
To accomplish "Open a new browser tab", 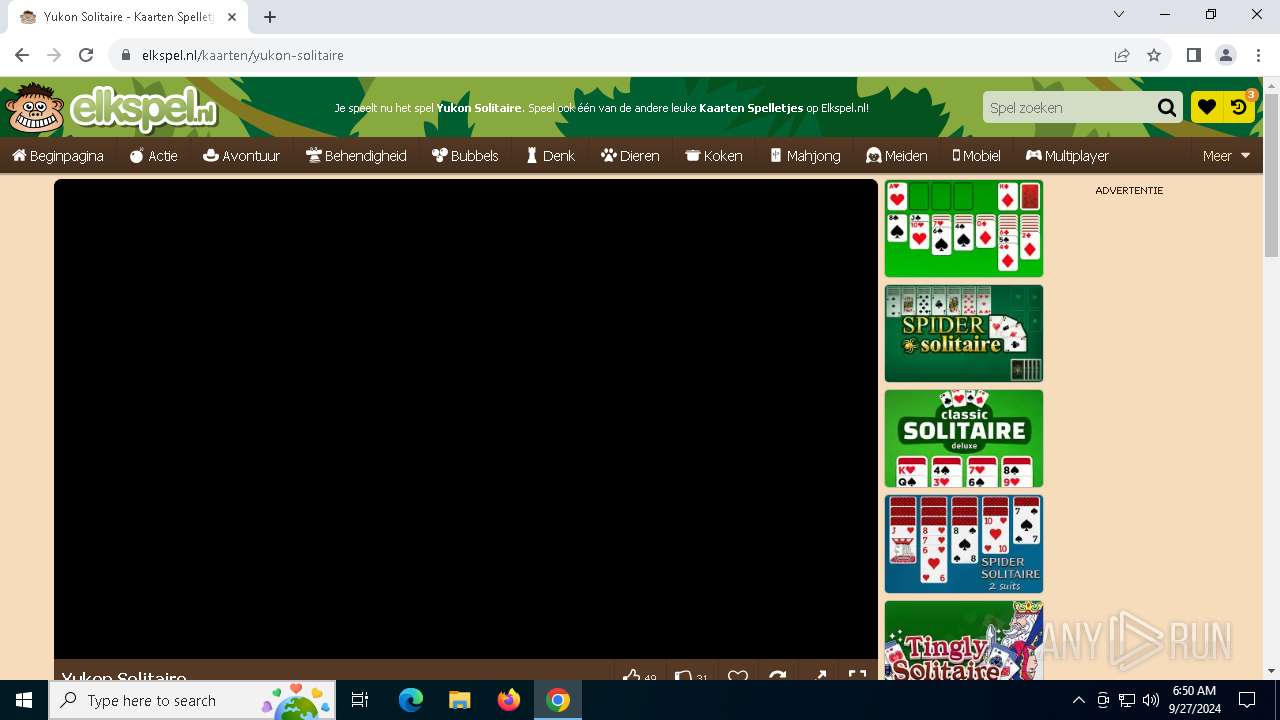I will (270, 17).
